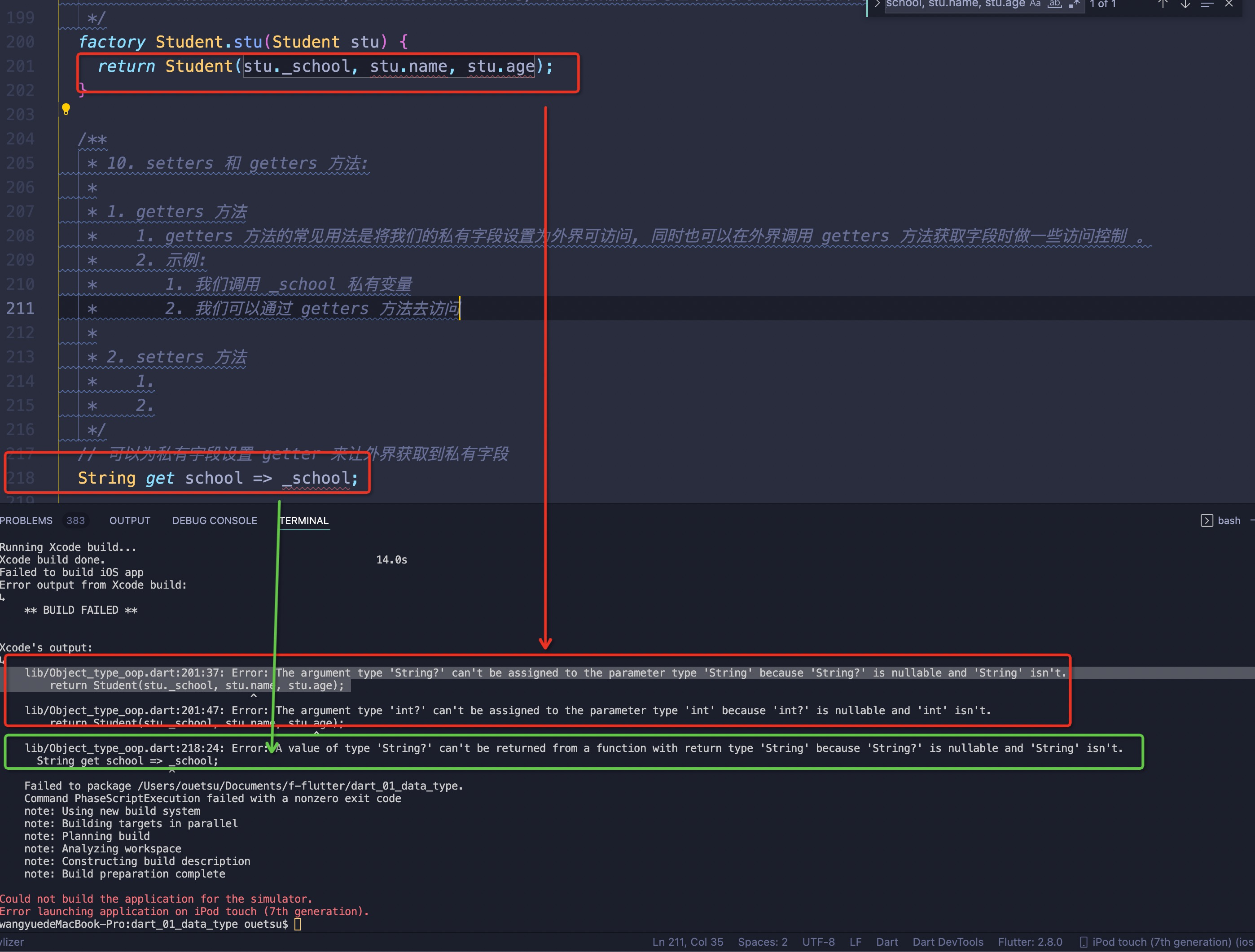1255x952 pixels.
Task: Open the OUTPUT tab
Action: tap(130, 520)
